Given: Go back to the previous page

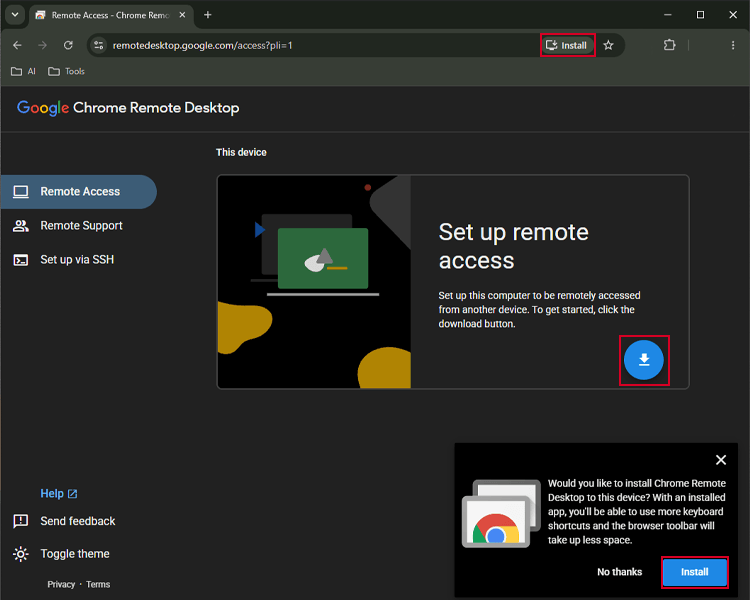Looking at the screenshot, I should [17, 45].
